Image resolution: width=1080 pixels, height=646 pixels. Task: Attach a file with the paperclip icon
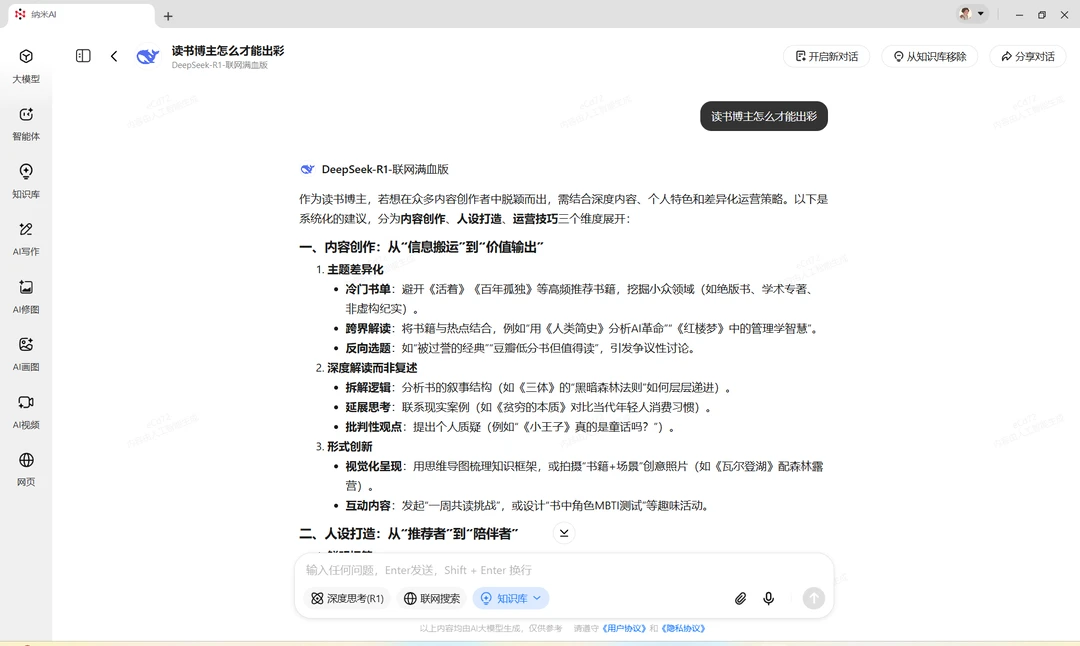click(740, 598)
